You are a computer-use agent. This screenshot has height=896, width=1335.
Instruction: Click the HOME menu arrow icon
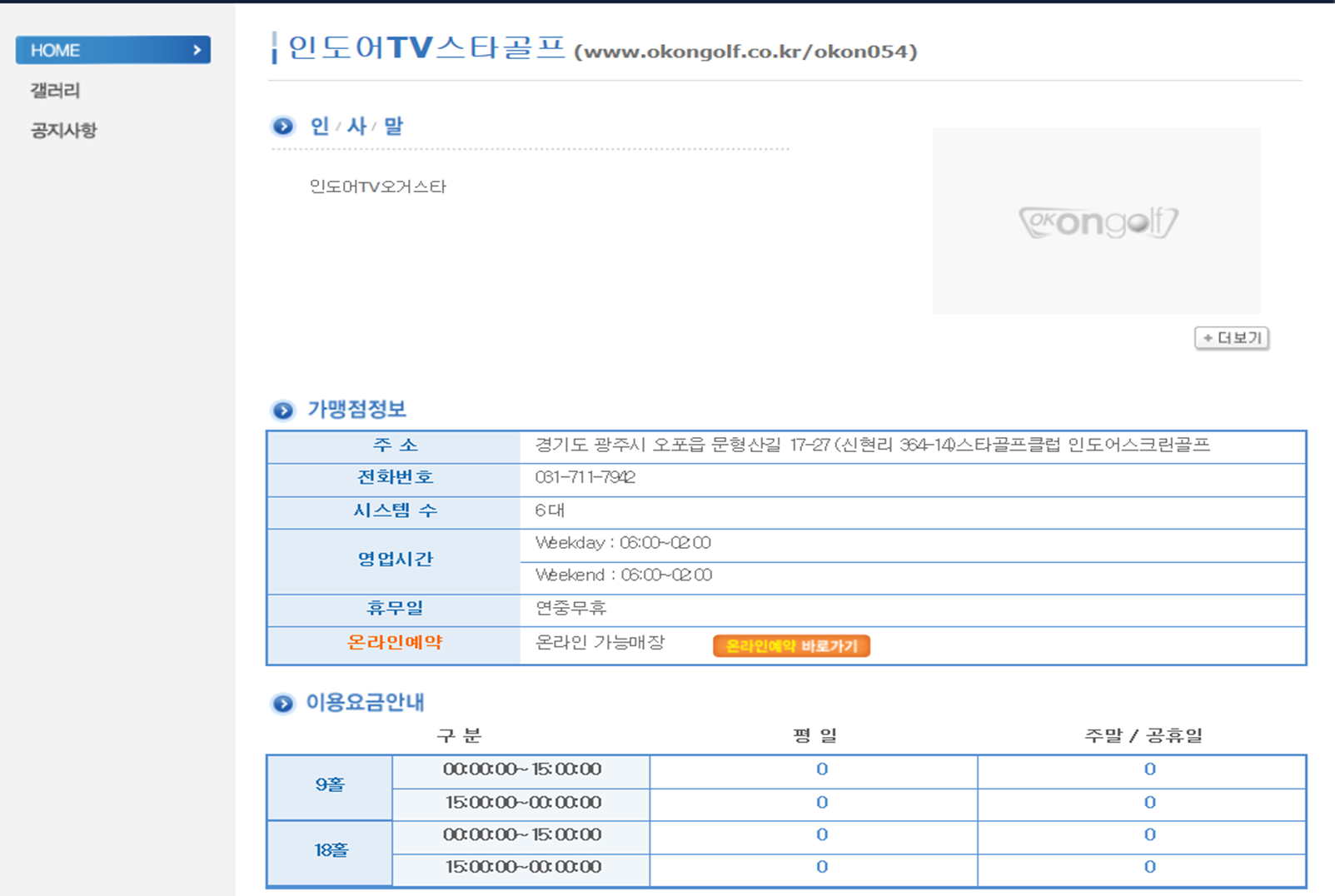click(197, 50)
